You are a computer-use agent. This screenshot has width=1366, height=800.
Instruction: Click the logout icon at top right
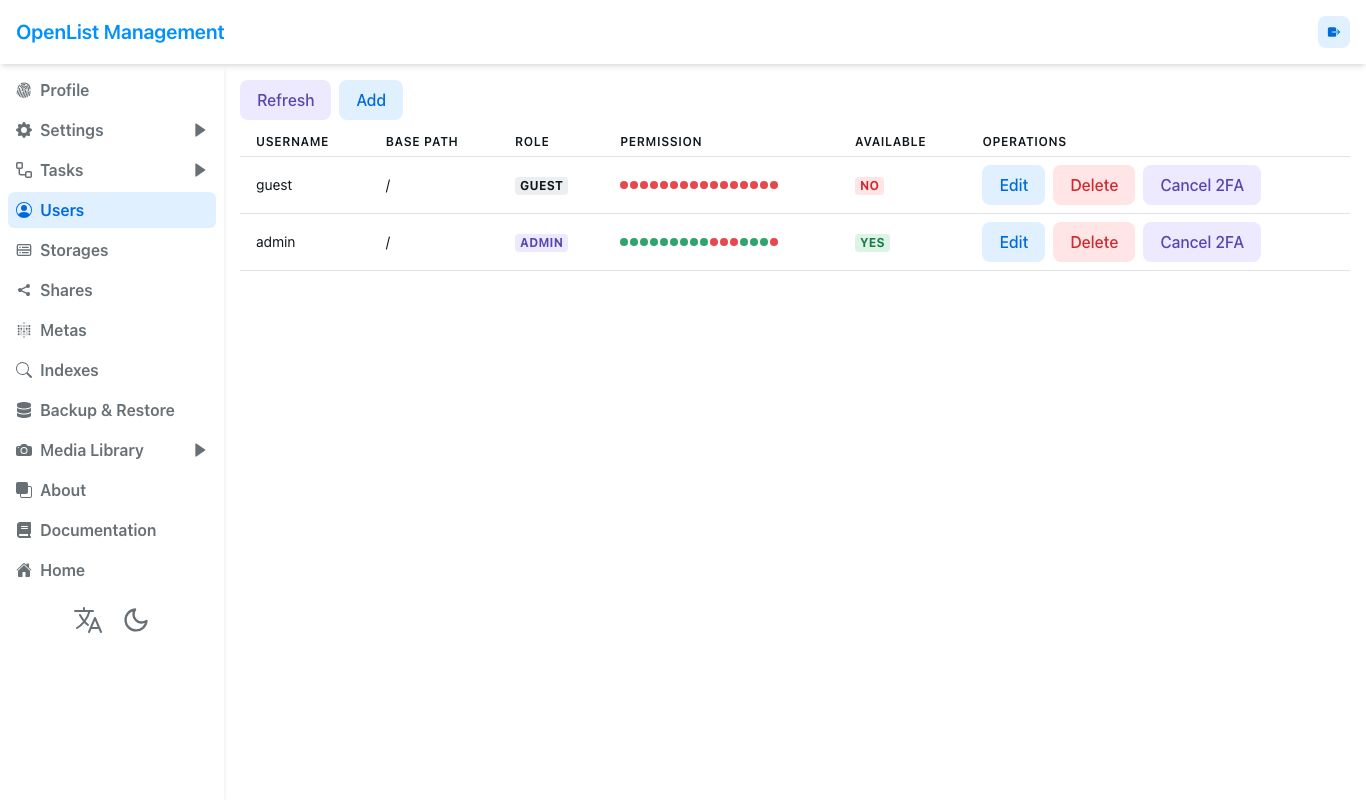click(1334, 32)
